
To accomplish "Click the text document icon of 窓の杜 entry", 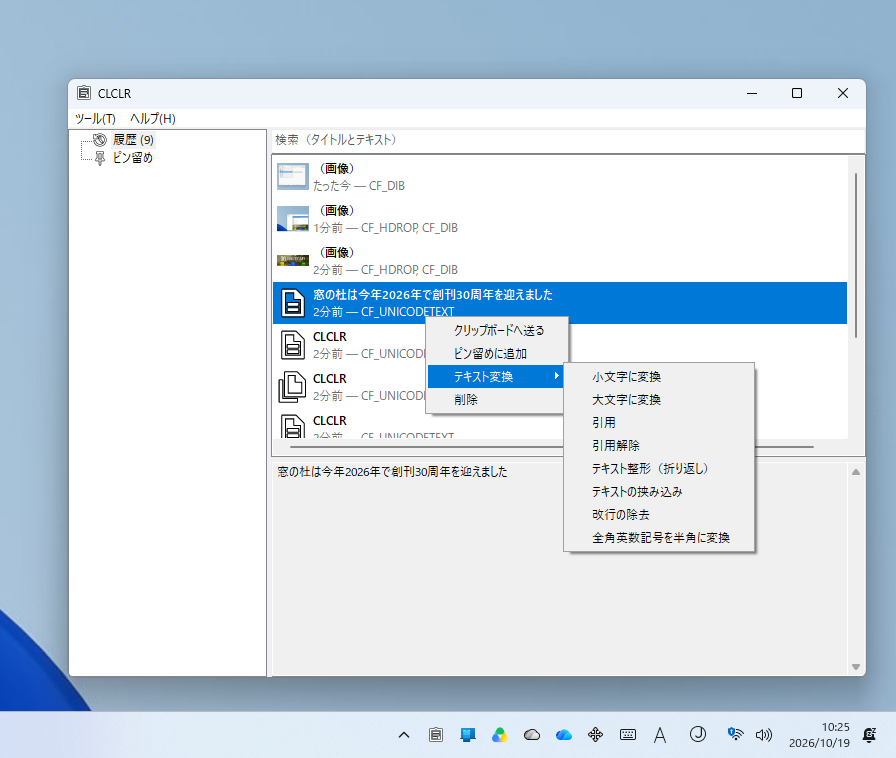I will 293,303.
